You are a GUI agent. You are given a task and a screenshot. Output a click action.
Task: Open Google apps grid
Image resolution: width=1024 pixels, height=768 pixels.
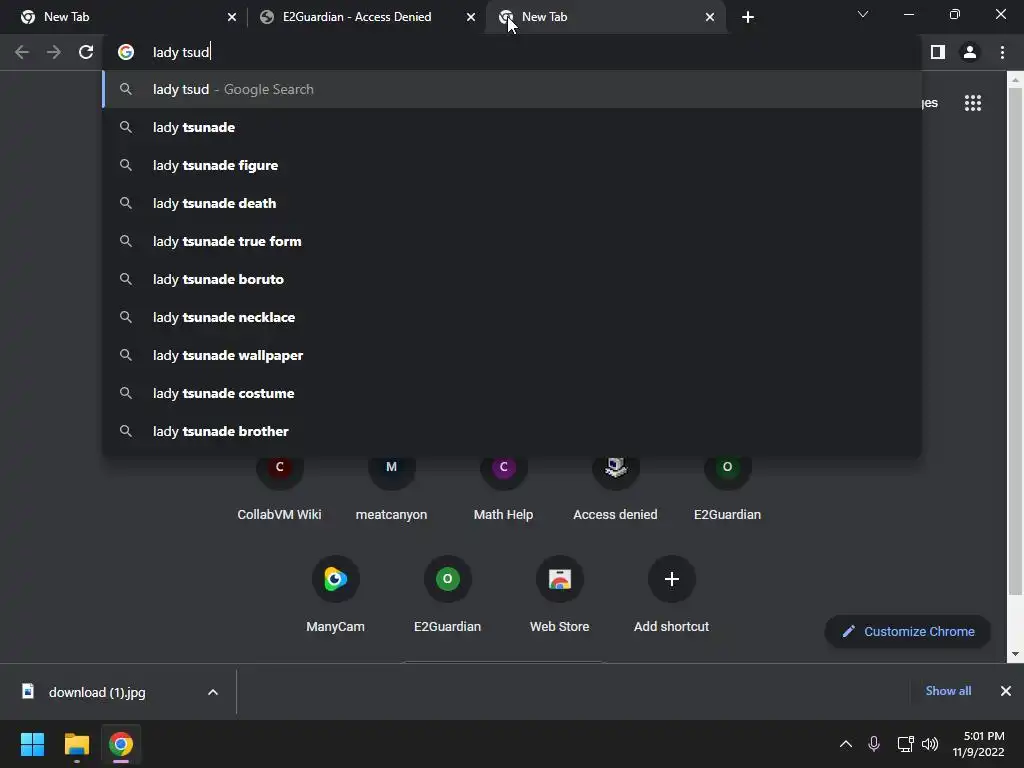(x=973, y=103)
